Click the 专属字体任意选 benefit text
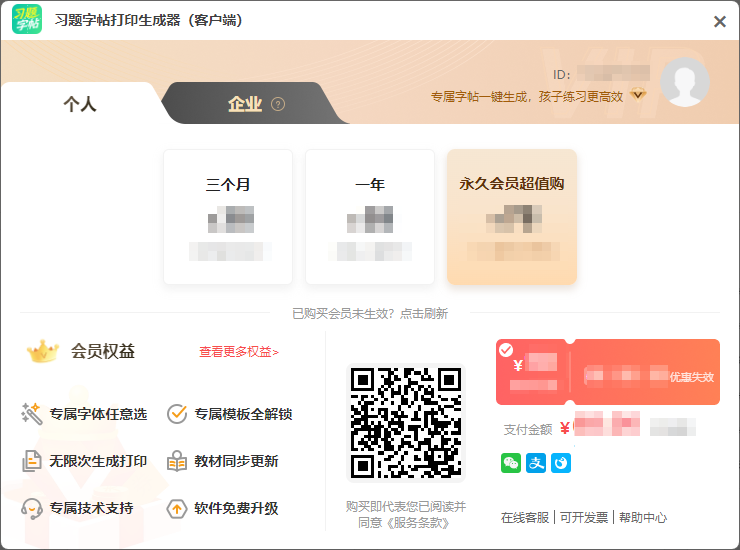This screenshot has width=740, height=550. tap(98, 414)
